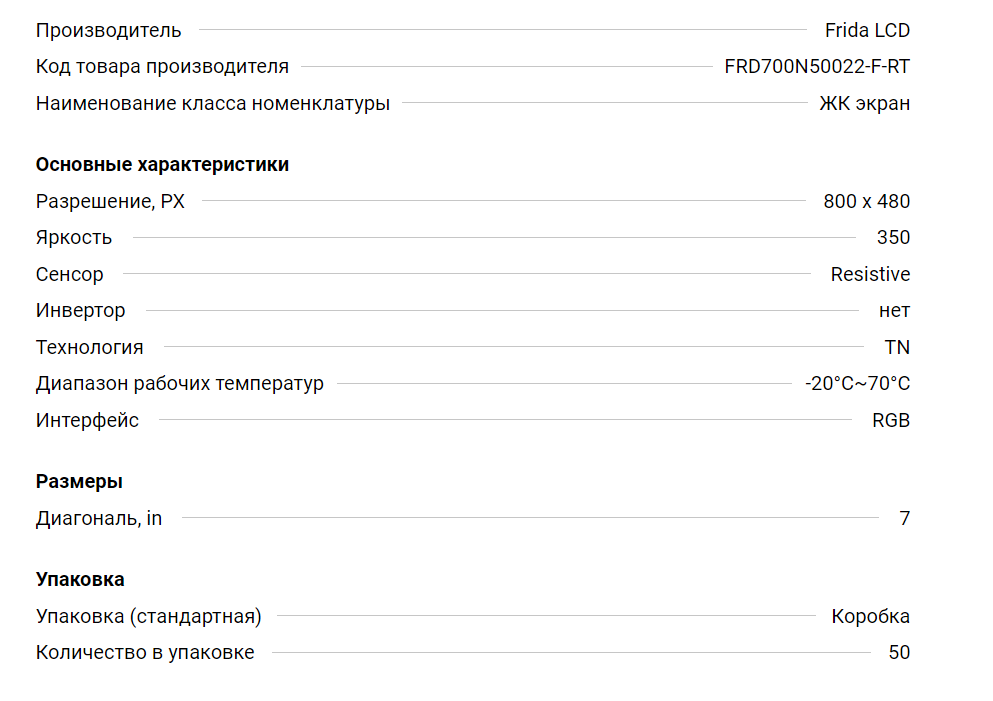The width and height of the screenshot is (993, 701).
Task: Click the Коробка packaging value
Action: [870, 616]
